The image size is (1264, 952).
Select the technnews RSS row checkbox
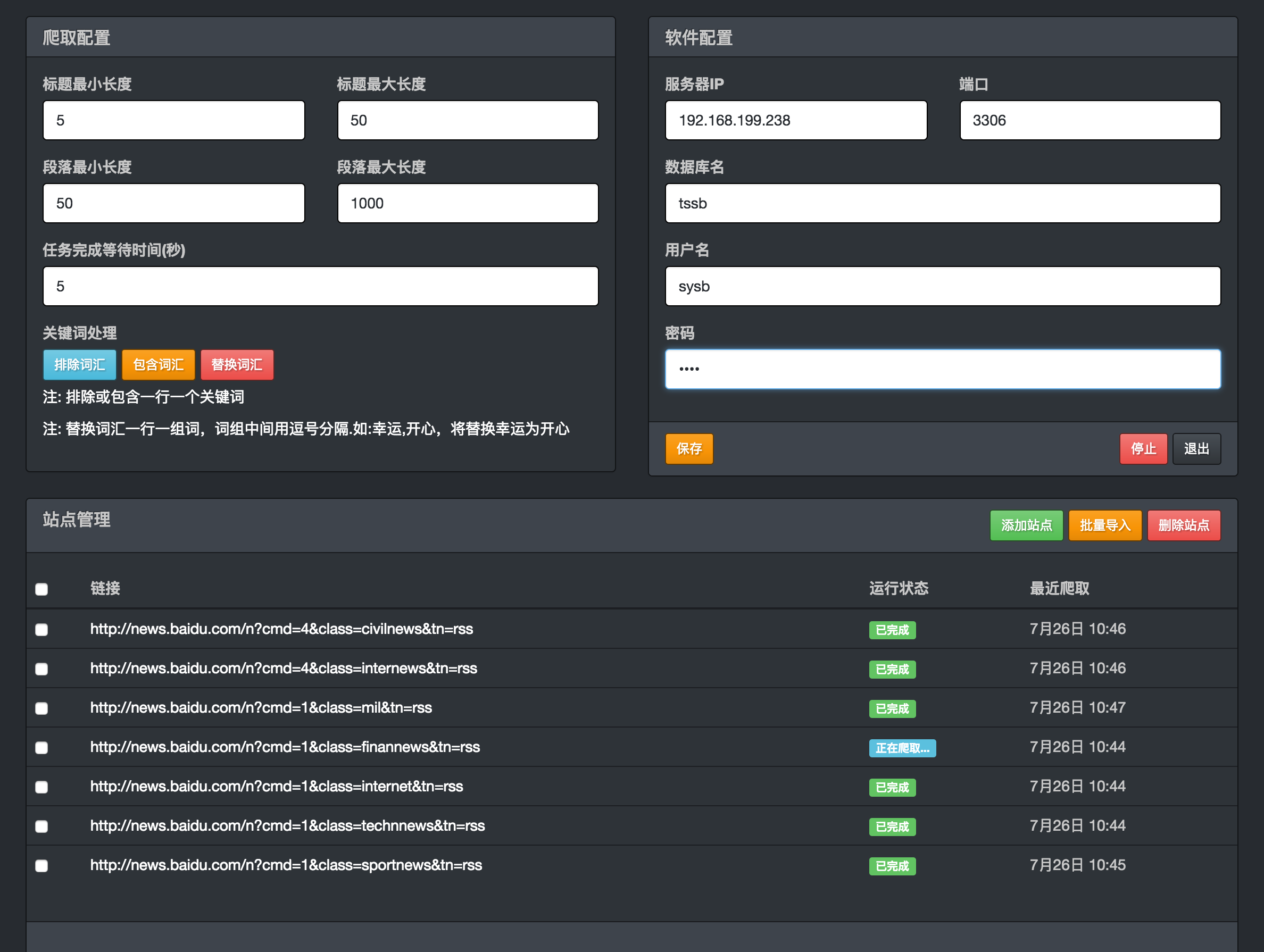[x=41, y=827]
